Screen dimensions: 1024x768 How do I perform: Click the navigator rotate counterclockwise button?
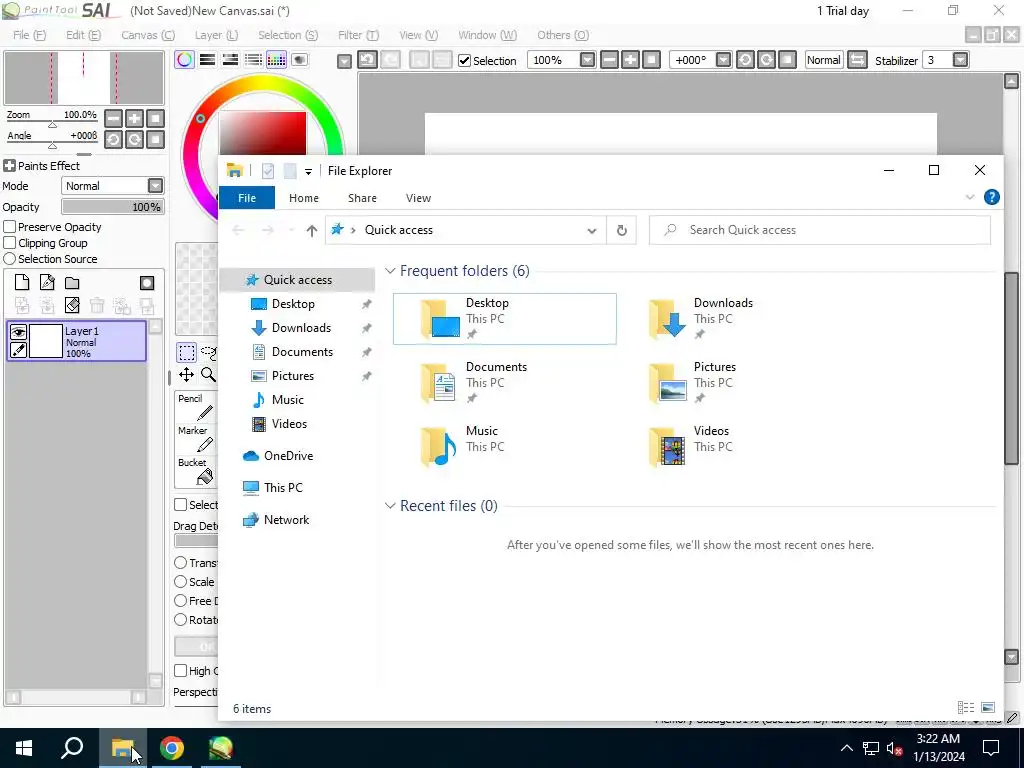(x=114, y=139)
